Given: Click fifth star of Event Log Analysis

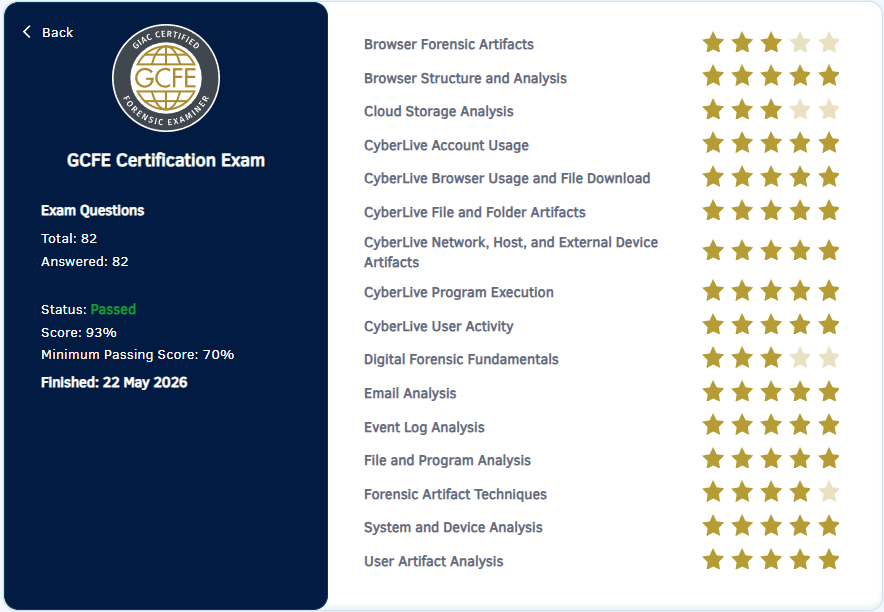Looking at the screenshot, I should click(829, 425).
